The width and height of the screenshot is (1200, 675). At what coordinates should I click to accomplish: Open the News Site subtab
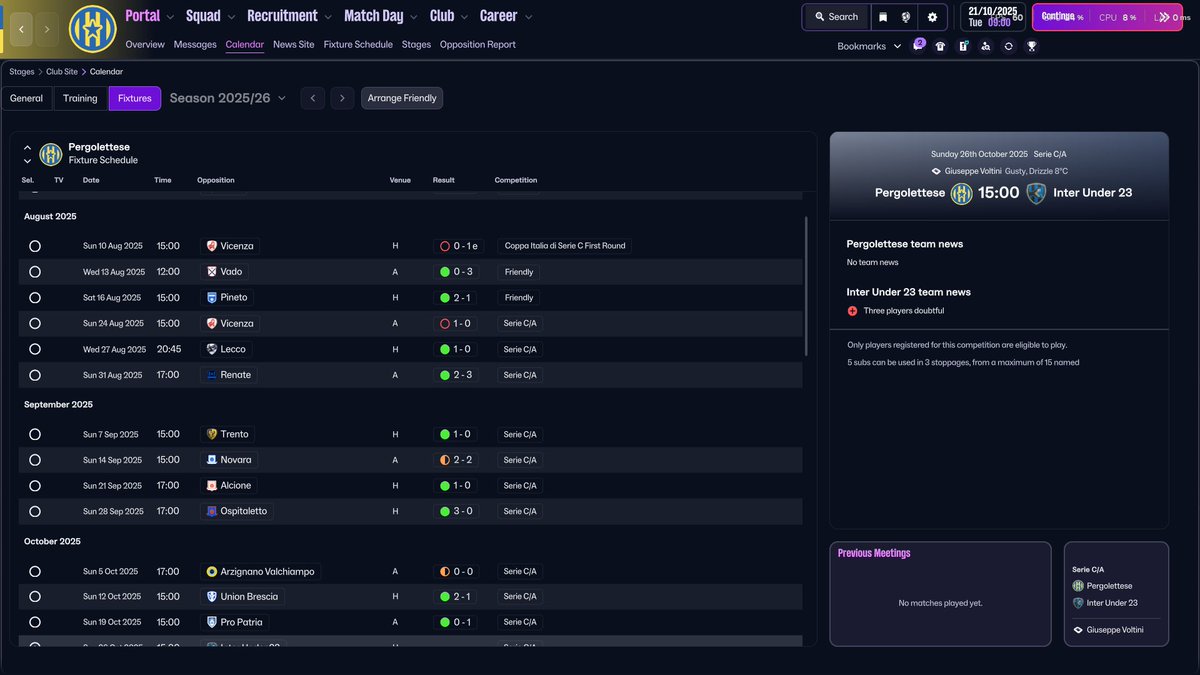(x=293, y=45)
